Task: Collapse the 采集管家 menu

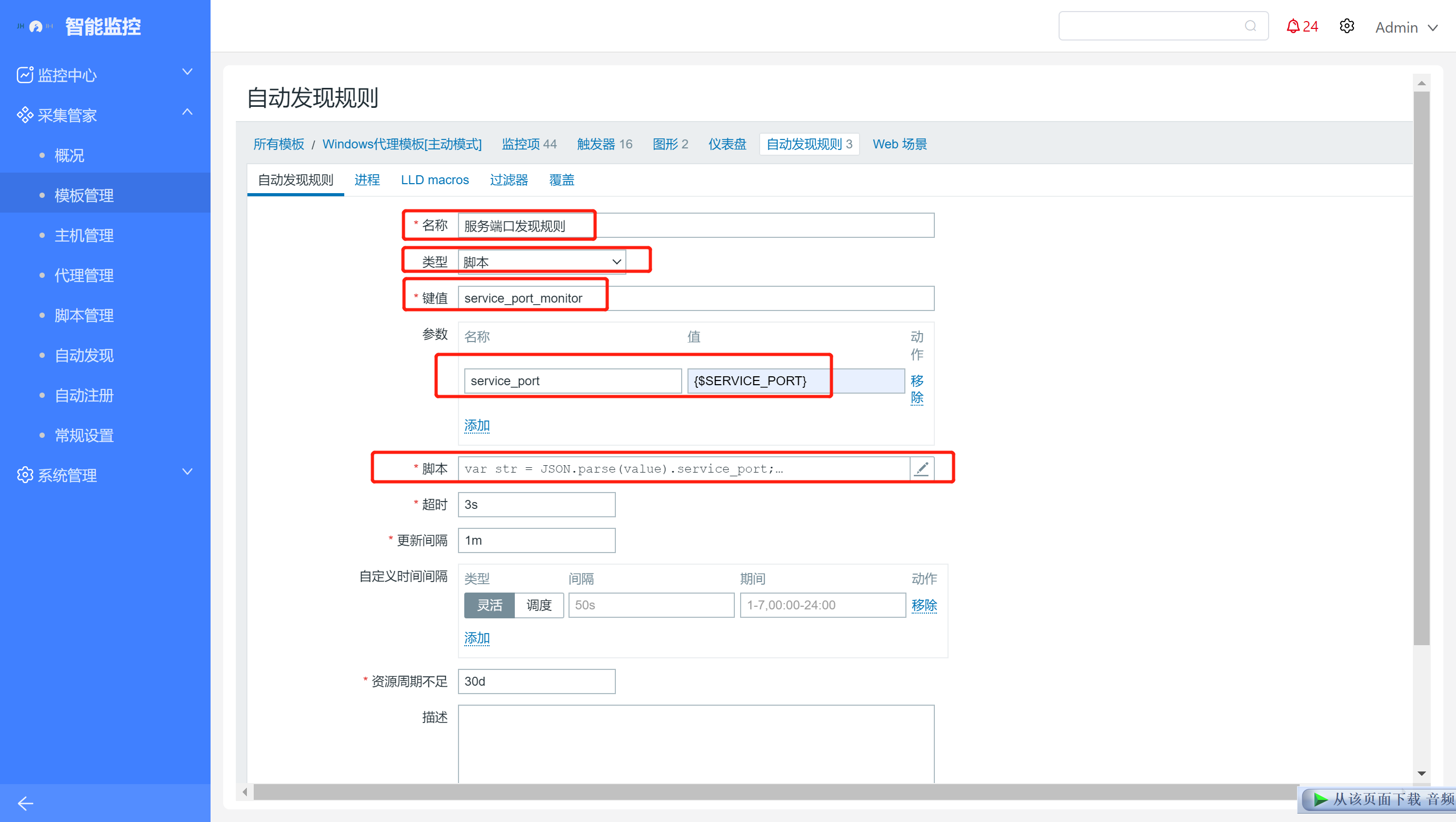Action: [x=187, y=112]
